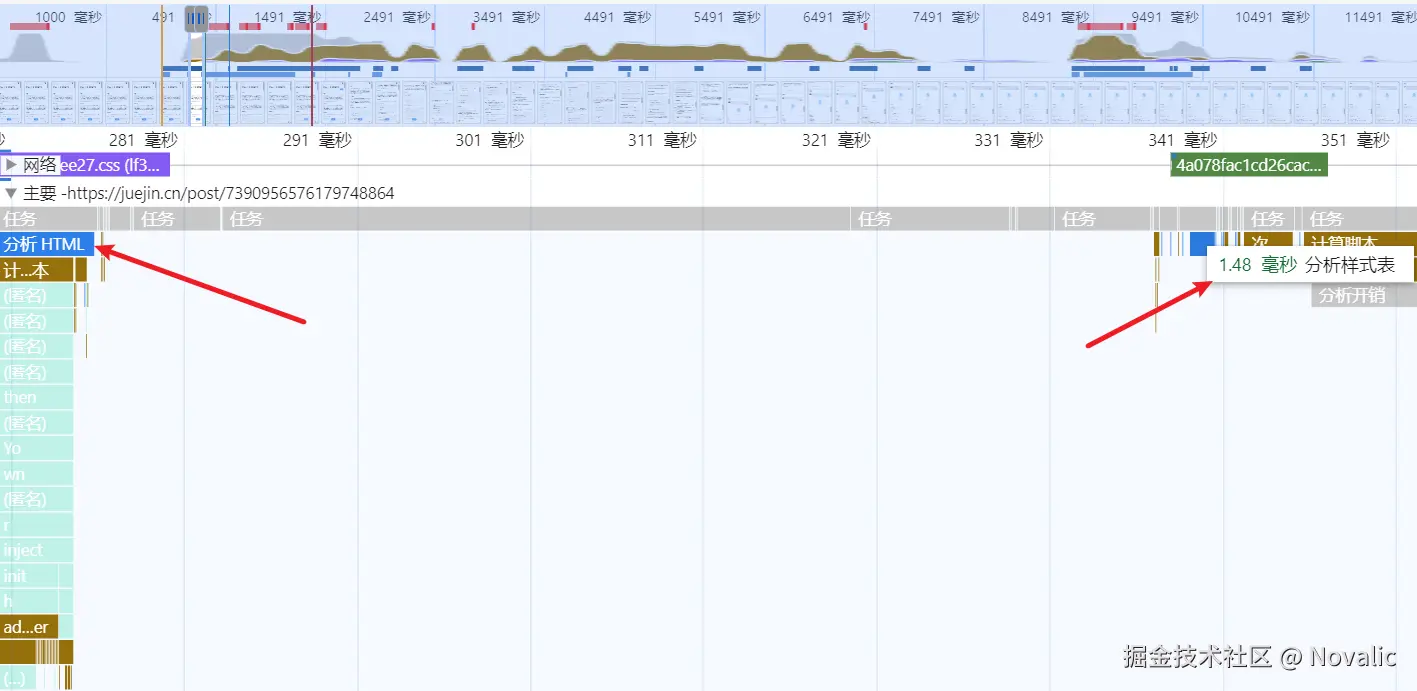Collapse the 主要 main thread track
The height and width of the screenshot is (691, 1417).
(12, 194)
